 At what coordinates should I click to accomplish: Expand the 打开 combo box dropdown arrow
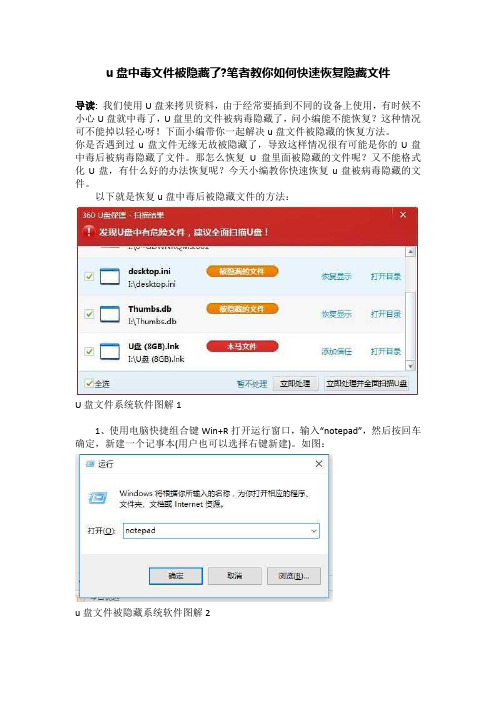pos(314,531)
